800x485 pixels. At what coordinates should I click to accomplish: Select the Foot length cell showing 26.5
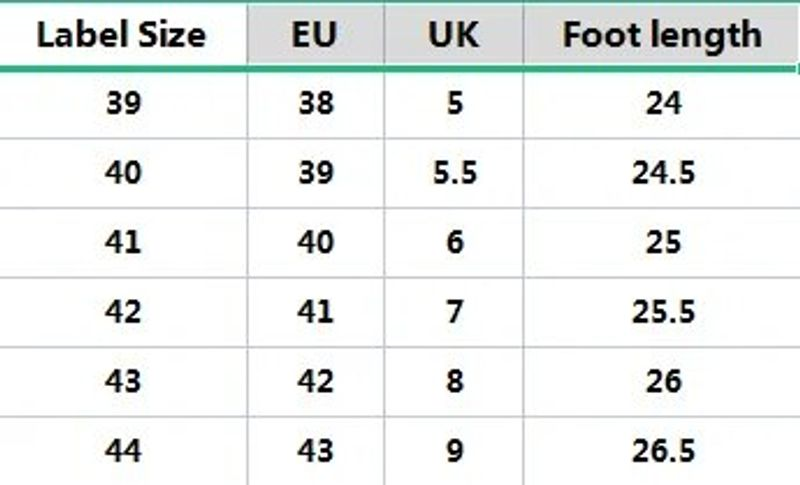click(663, 450)
